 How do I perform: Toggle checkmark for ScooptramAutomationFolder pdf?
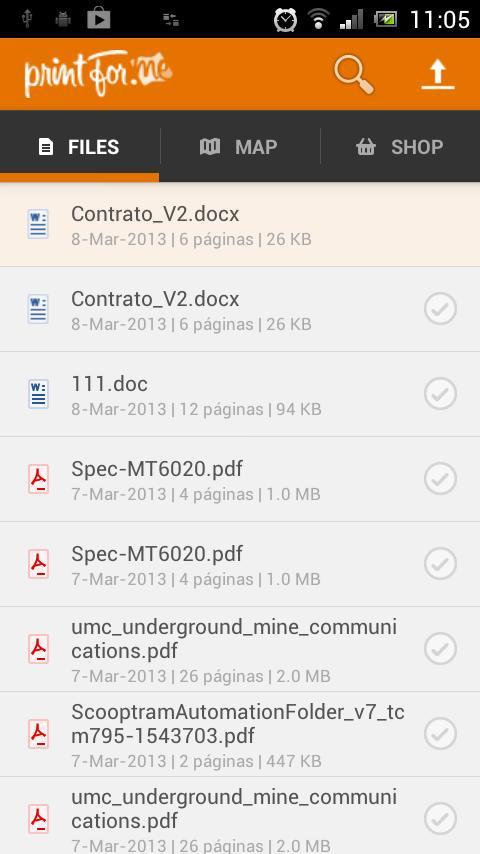coord(440,734)
